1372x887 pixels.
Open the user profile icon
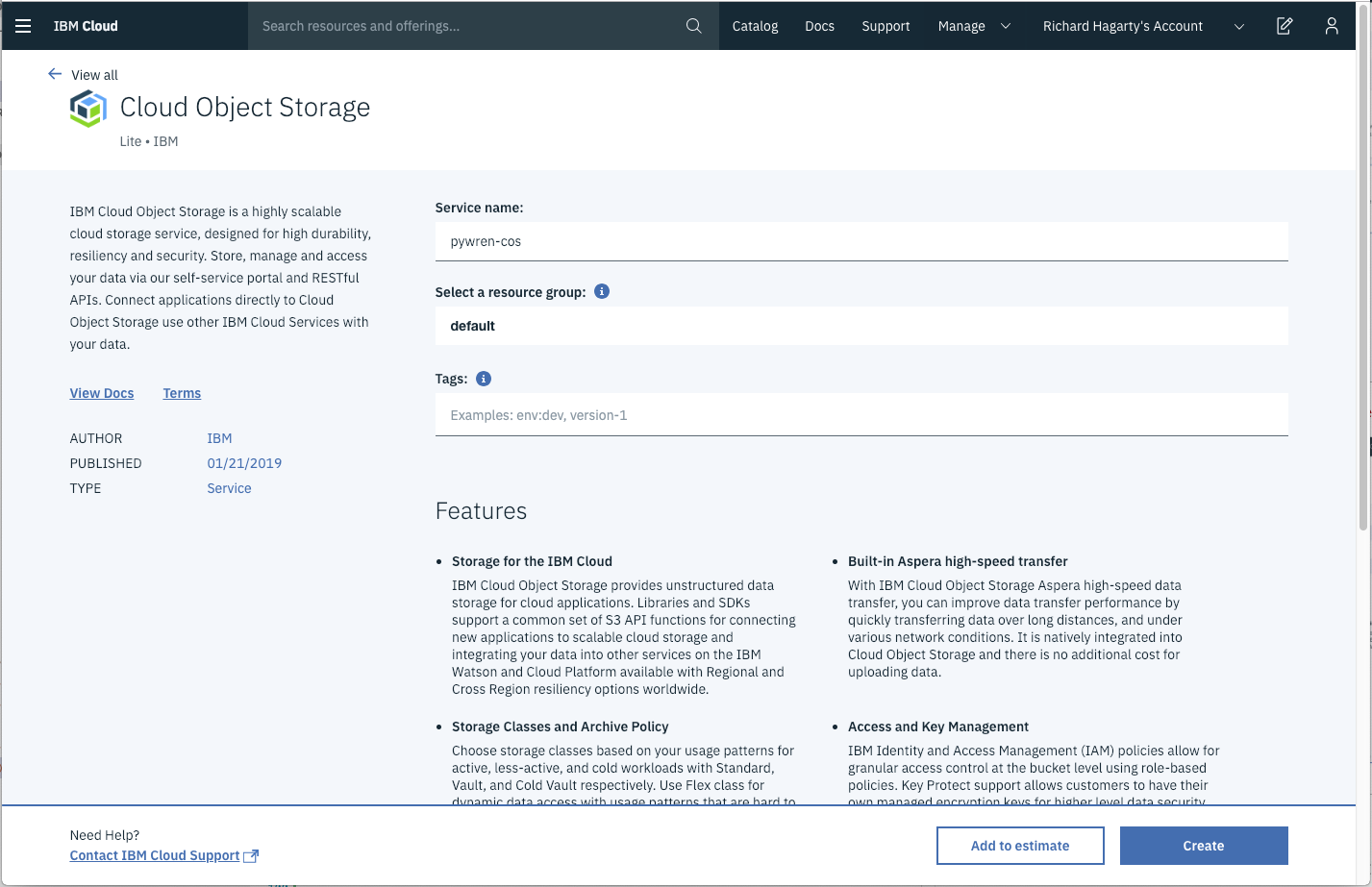[x=1332, y=26]
